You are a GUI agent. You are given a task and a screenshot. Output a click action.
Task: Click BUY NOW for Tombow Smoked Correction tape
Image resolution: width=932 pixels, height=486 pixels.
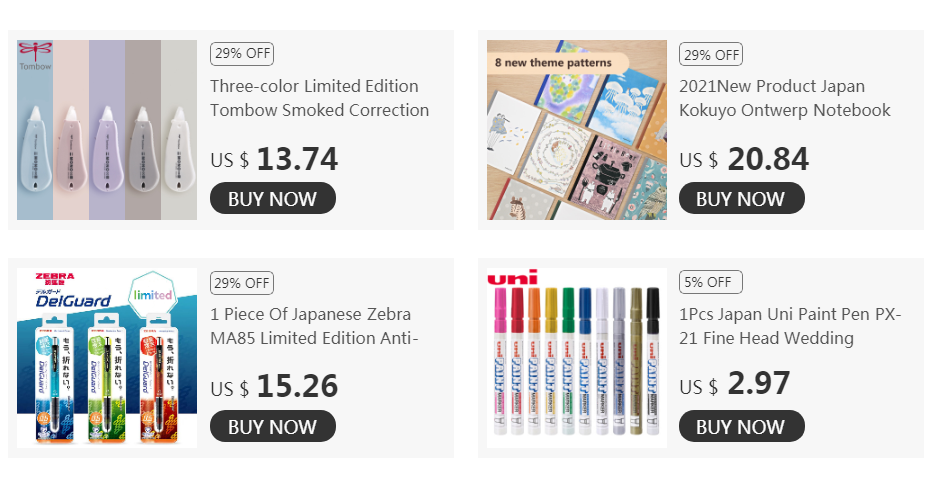pyautogui.click(x=273, y=198)
